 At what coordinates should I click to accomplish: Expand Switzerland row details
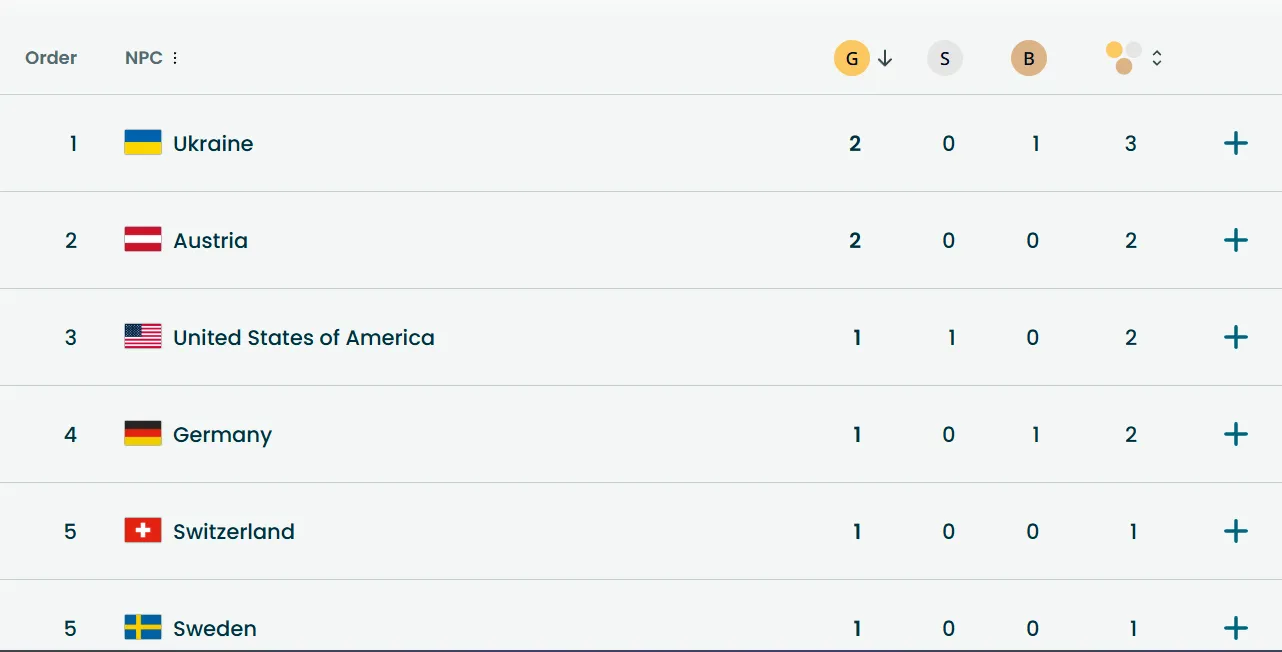point(1236,531)
